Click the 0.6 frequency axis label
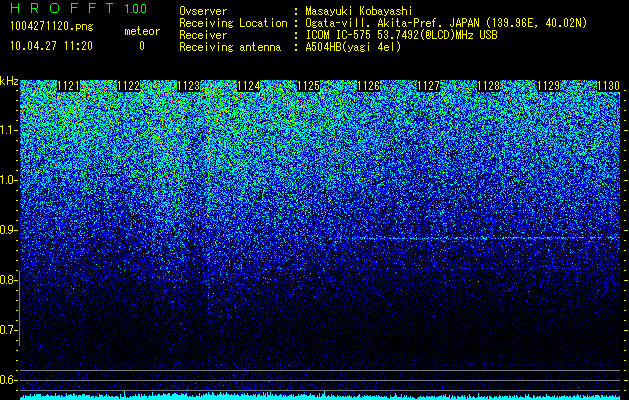Viewport: 629px width, 400px height. coord(9,380)
